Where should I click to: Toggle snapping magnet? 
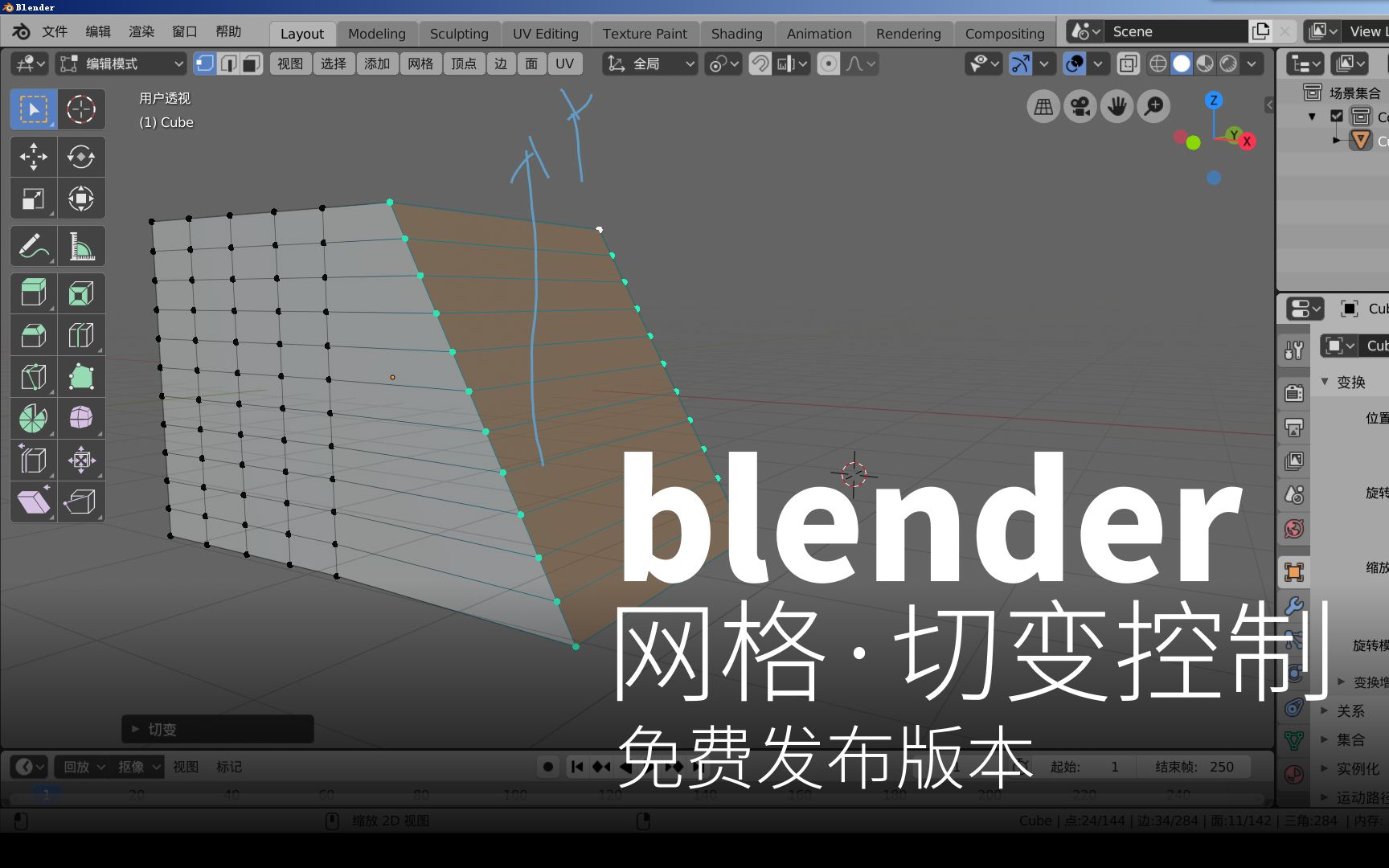click(760, 63)
